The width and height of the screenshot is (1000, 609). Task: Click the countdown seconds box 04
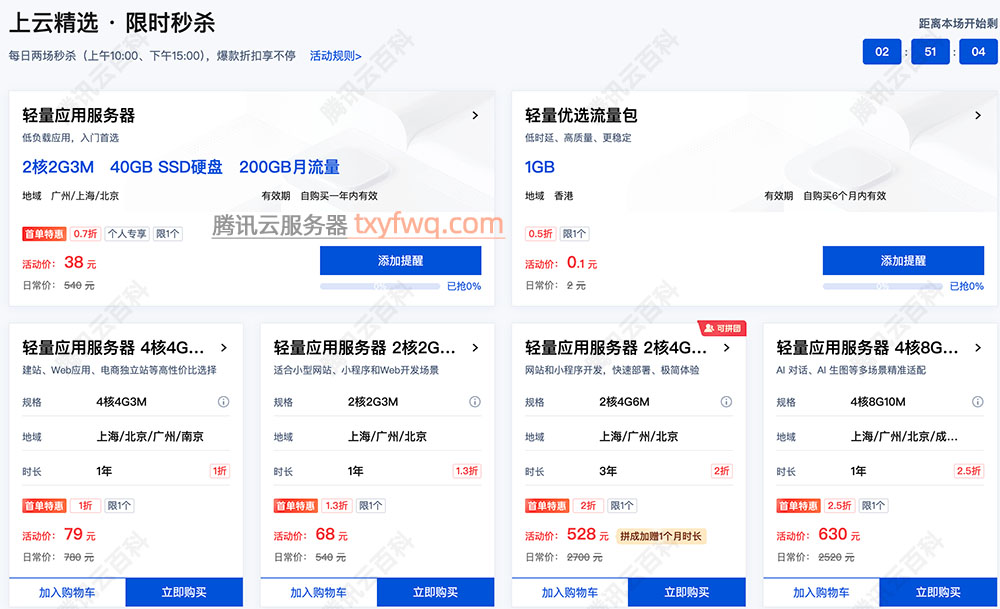point(978,52)
